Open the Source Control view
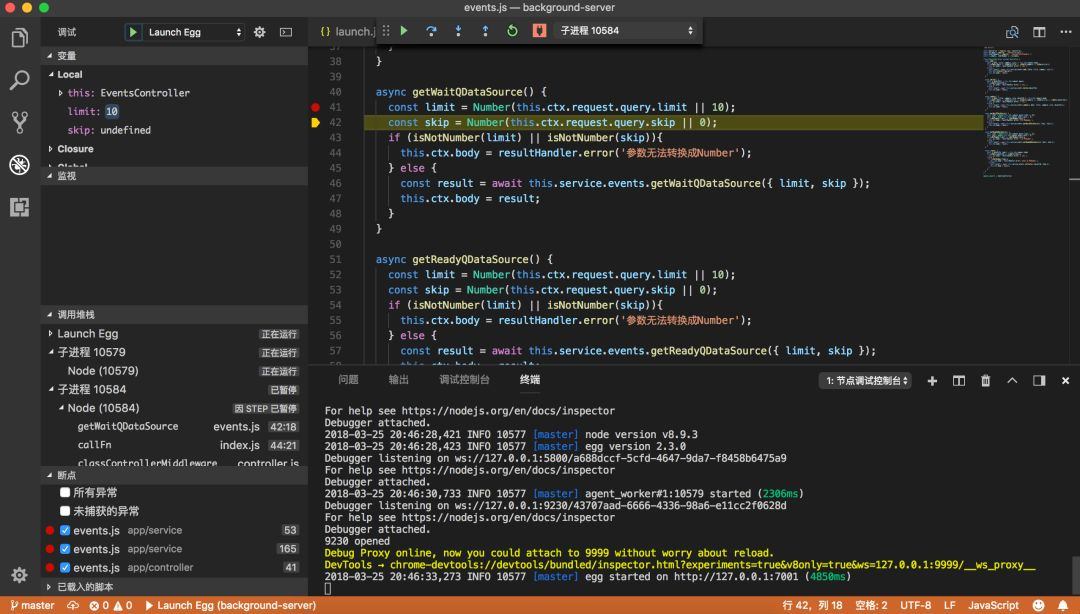 [19, 123]
